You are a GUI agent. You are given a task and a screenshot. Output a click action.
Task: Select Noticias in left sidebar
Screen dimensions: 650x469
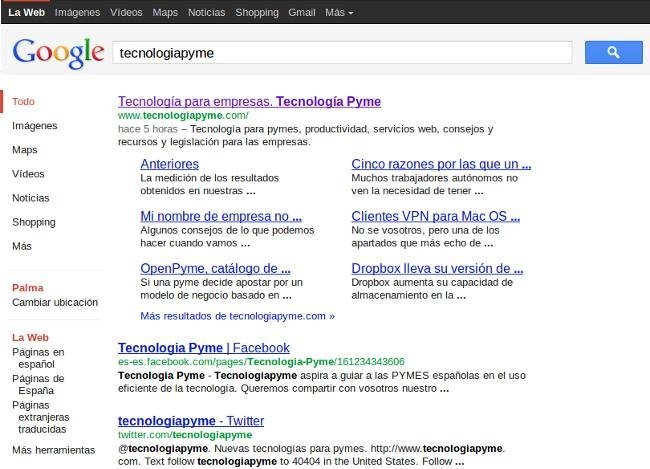(x=30, y=198)
